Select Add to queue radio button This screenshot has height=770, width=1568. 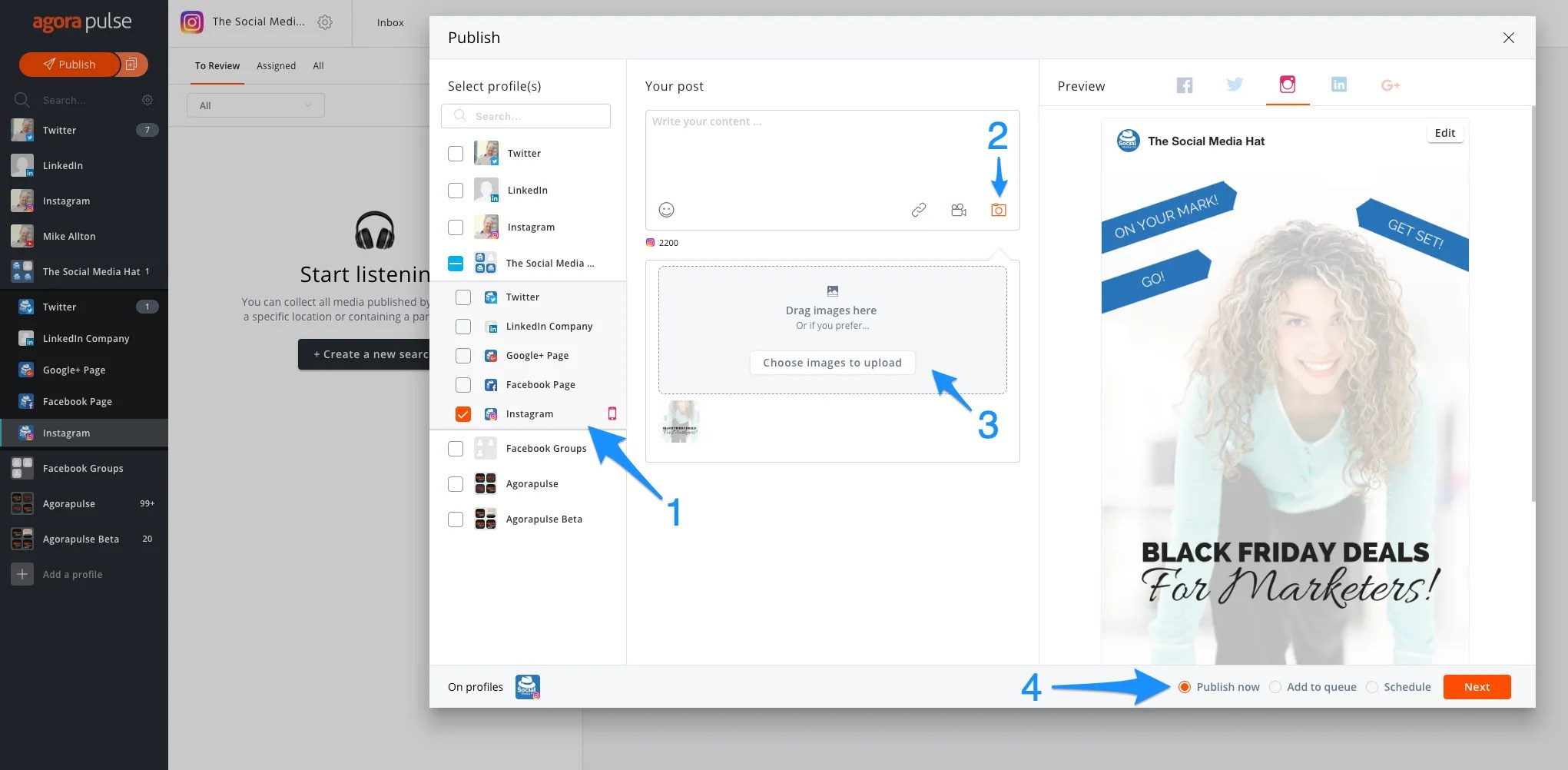1275,687
